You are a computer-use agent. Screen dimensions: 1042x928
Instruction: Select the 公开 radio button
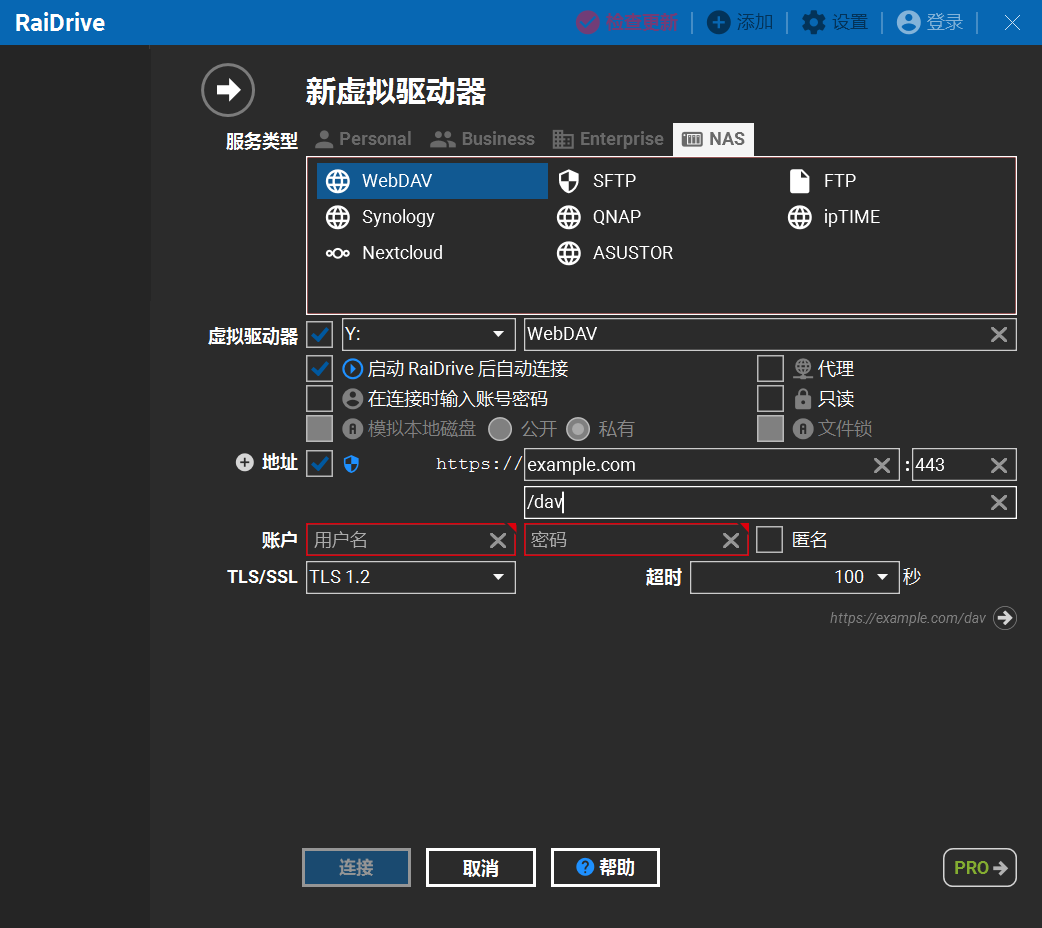(500, 429)
